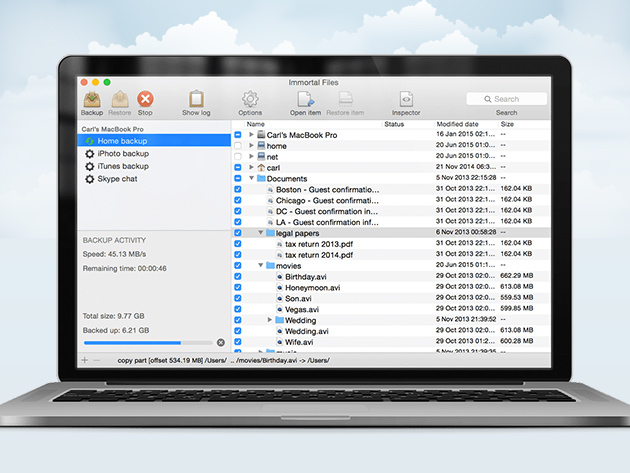Collapse the Documents folder

252,178
